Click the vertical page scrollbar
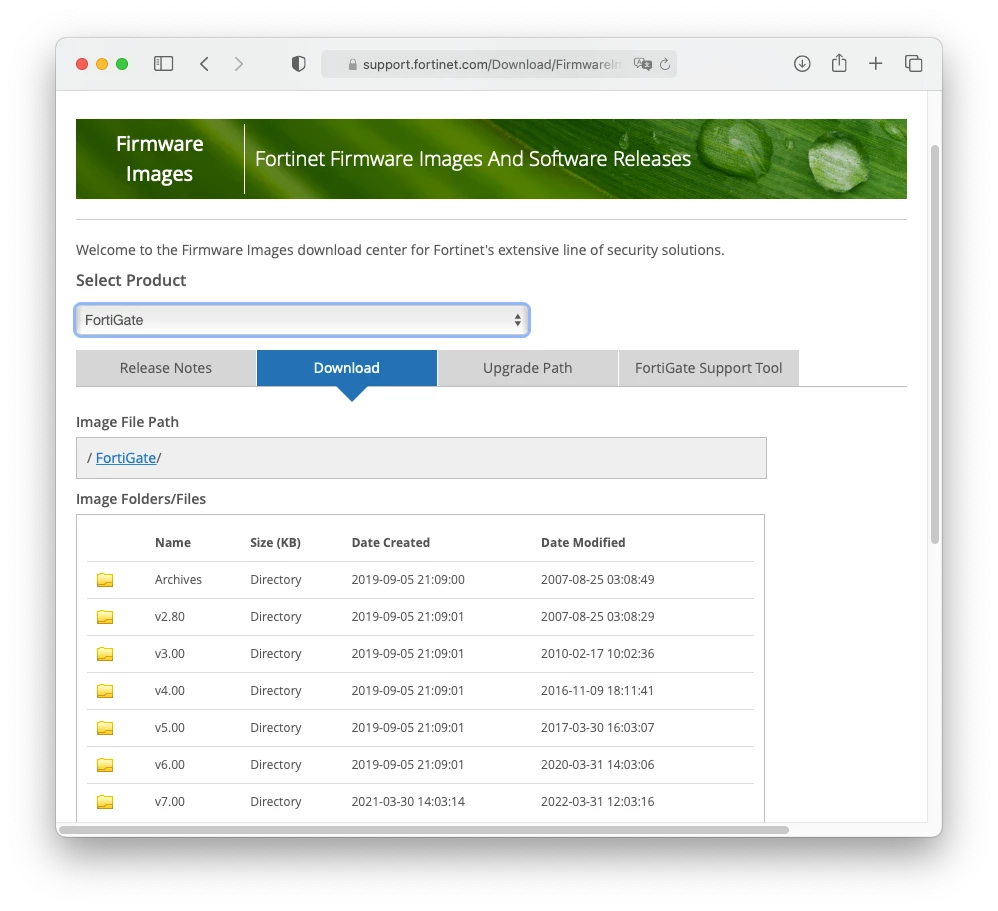998x911 pixels. point(935,344)
